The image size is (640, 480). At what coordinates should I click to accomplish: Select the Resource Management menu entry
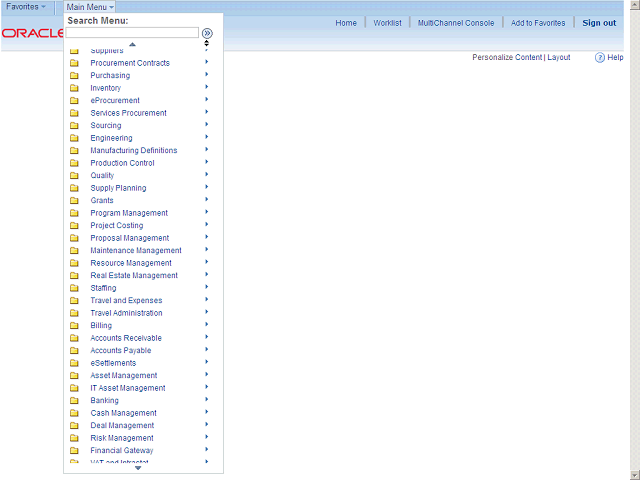tap(131, 263)
